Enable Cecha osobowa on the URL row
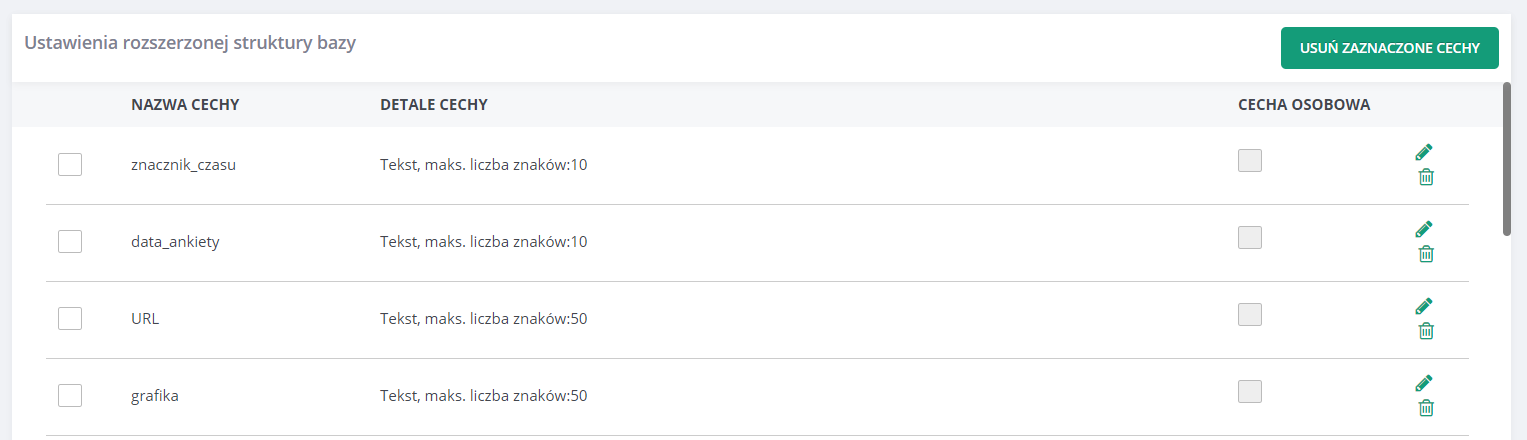 pyautogui.click(x=1250, y=315)
